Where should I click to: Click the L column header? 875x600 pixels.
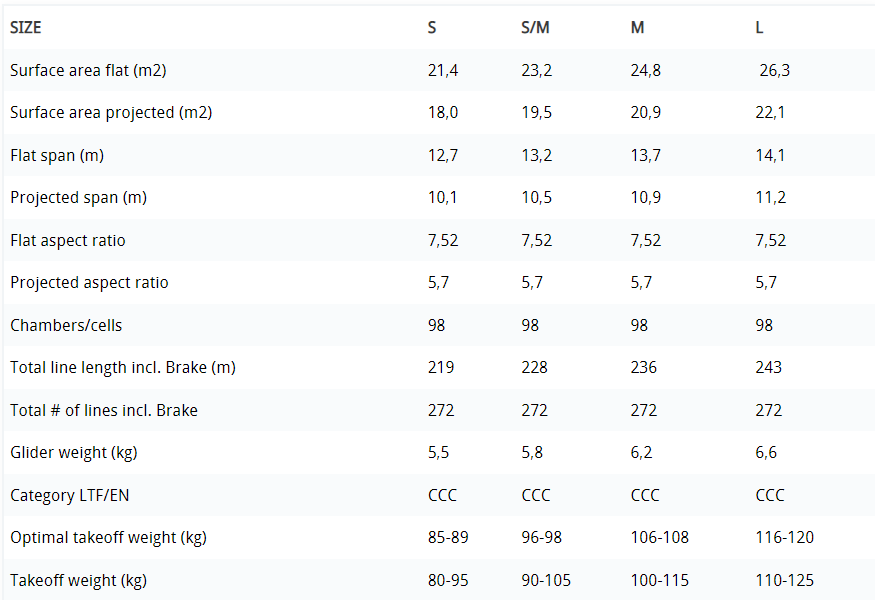[x=760, y=28]
